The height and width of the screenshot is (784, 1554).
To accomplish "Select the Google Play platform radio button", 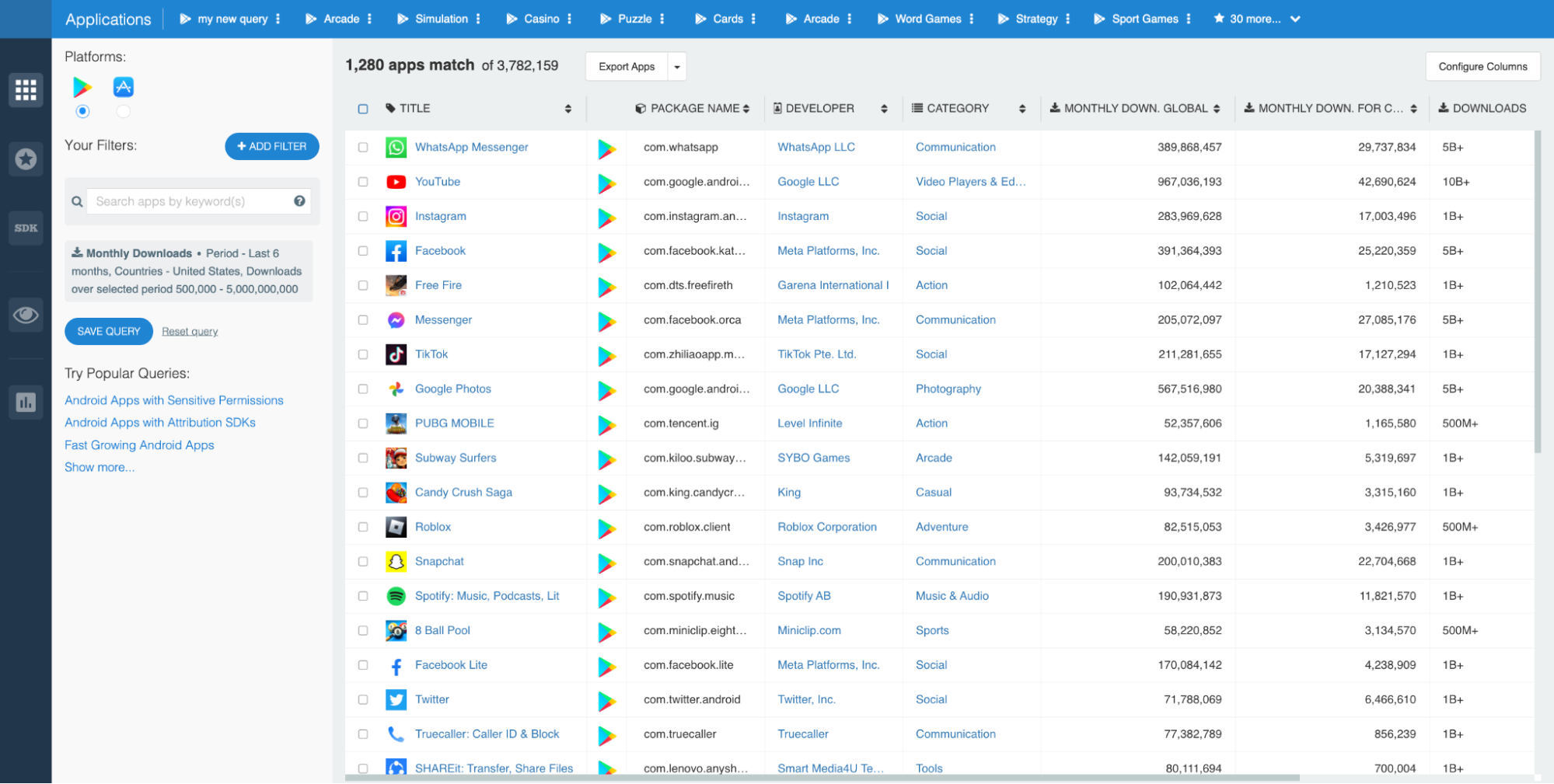I will pyautogui.click(x=82, y=112).
